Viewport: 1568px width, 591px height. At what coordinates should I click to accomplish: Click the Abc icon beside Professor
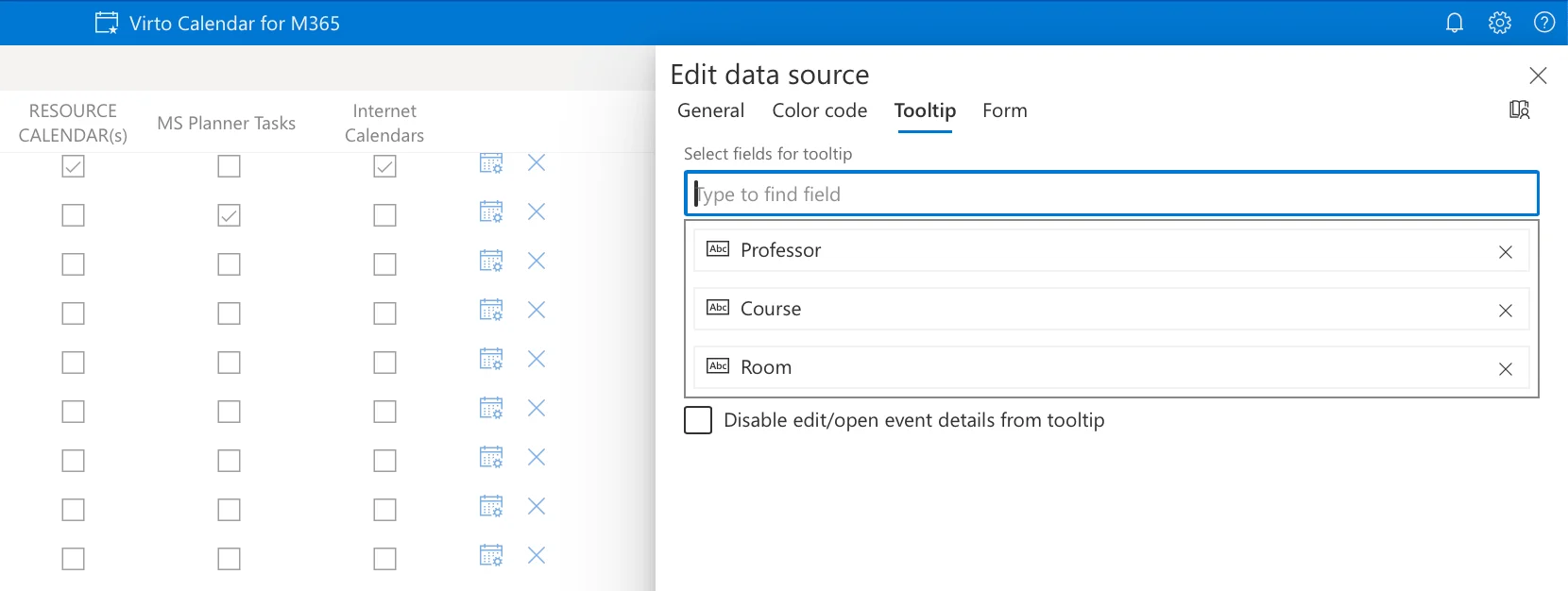click(x=718, y=249)
